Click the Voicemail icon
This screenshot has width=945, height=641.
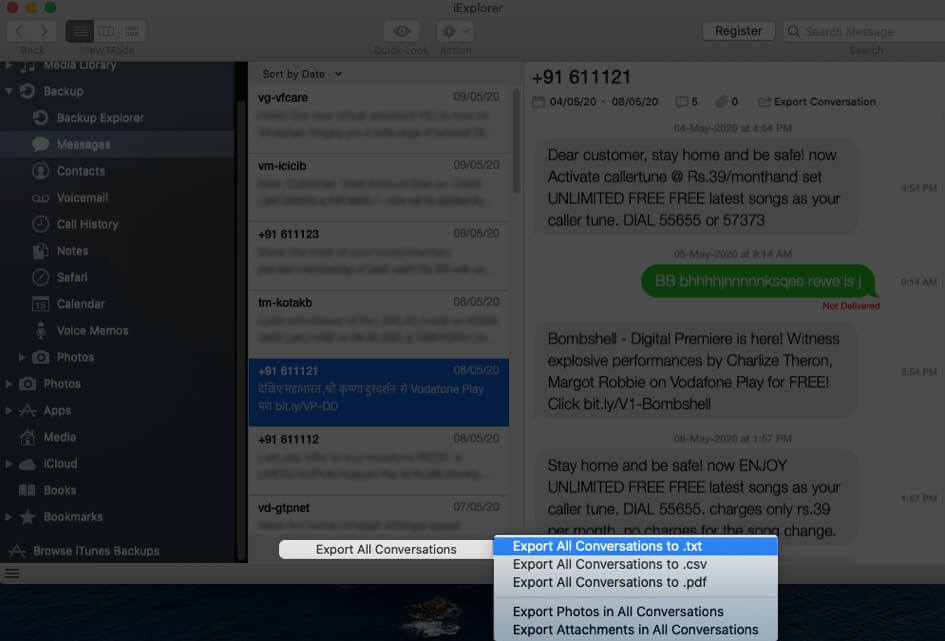(40, 198)
